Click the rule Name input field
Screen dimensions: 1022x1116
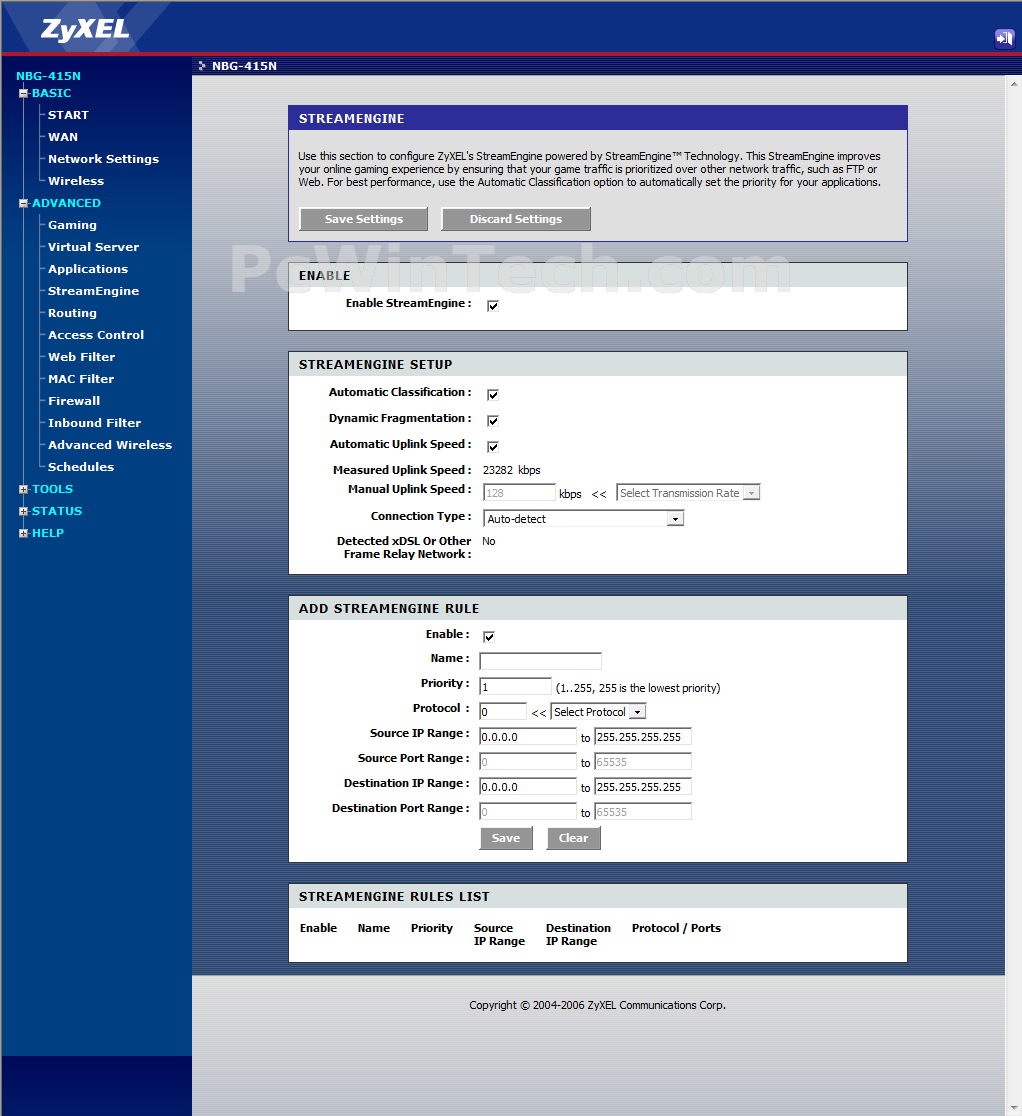click(540, 661)
